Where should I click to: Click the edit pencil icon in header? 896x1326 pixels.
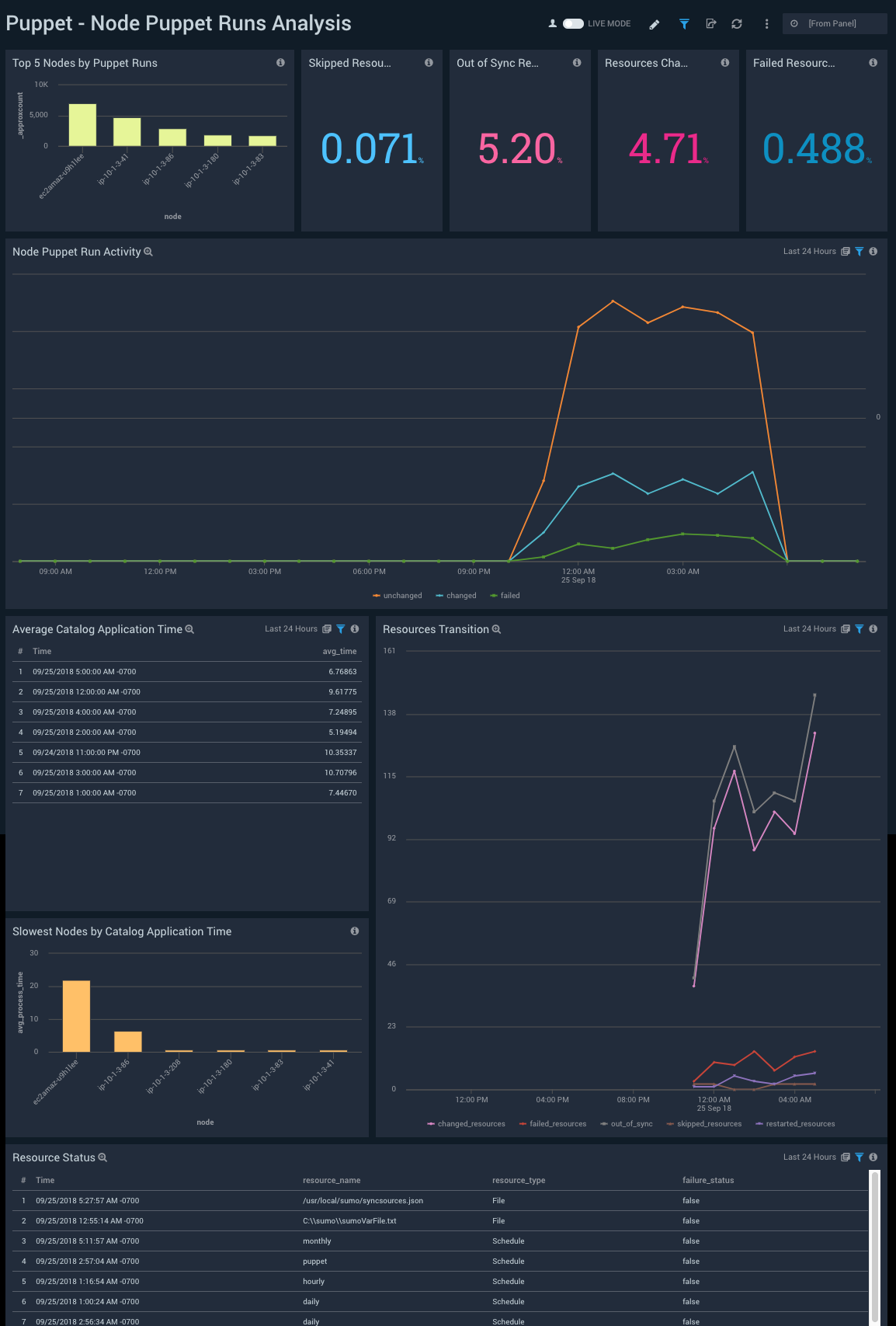[x=655, y=24]
